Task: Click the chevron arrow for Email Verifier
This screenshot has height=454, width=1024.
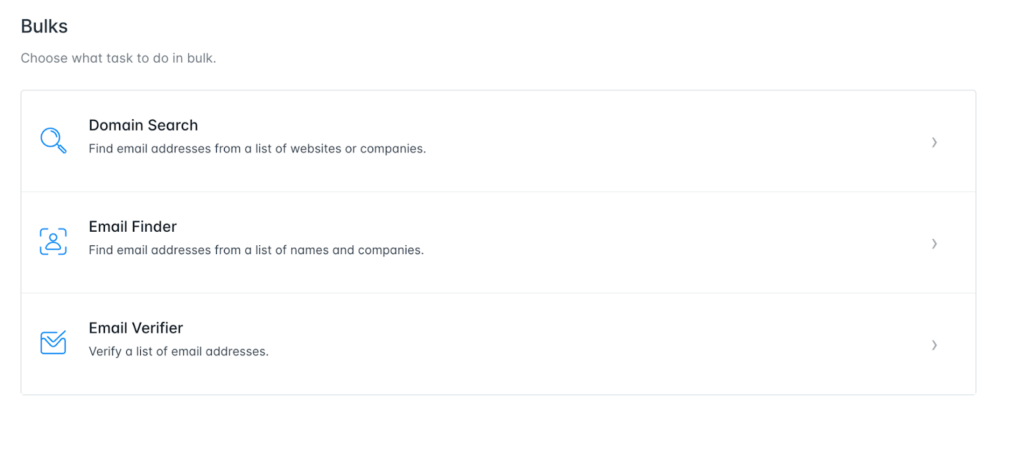Action: tap(934, 345)
